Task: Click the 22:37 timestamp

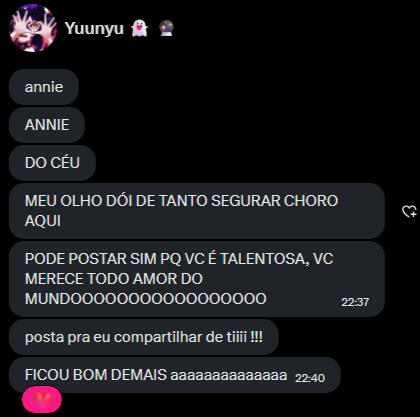Action: click(355, 302)
